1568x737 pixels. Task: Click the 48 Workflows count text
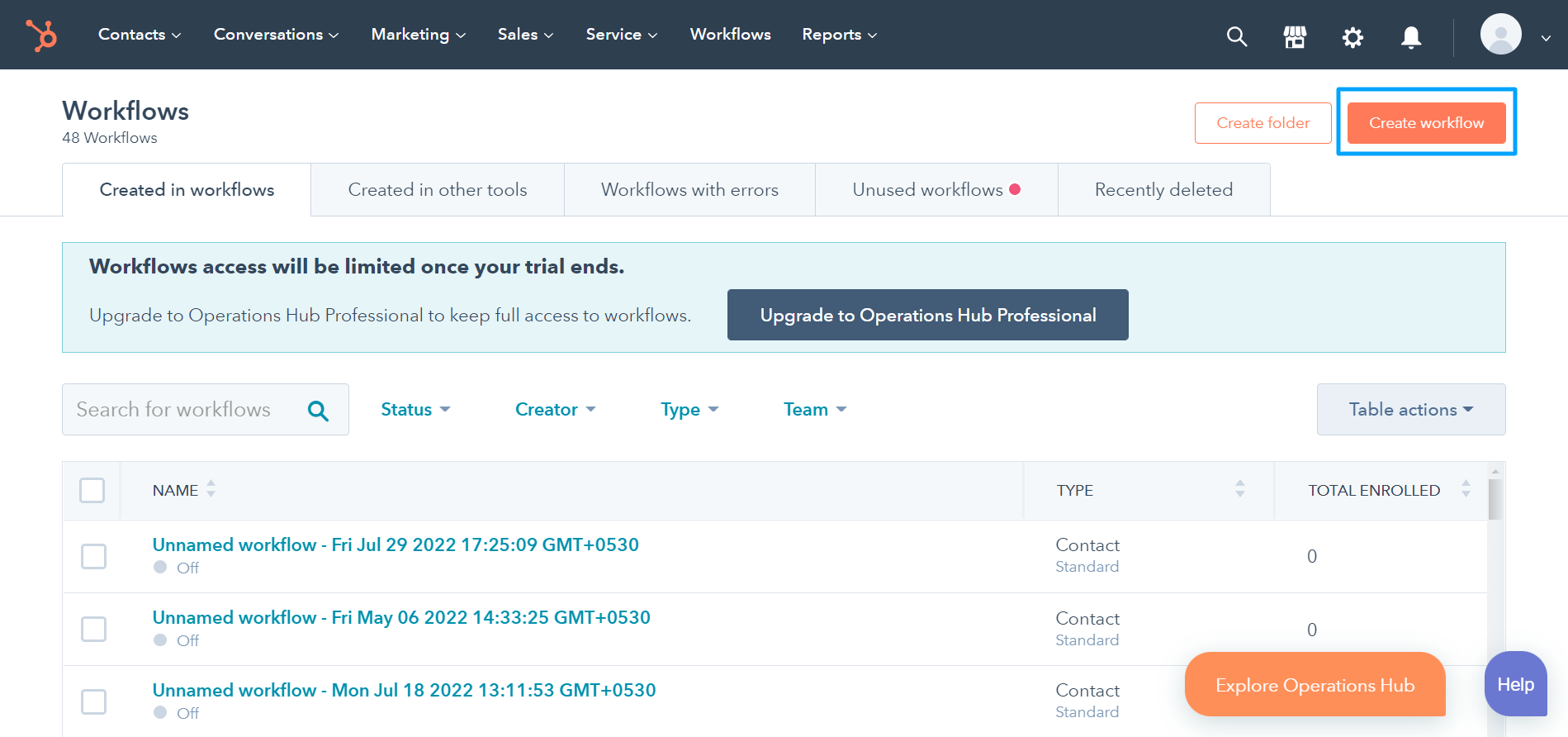tap(110, 138)
